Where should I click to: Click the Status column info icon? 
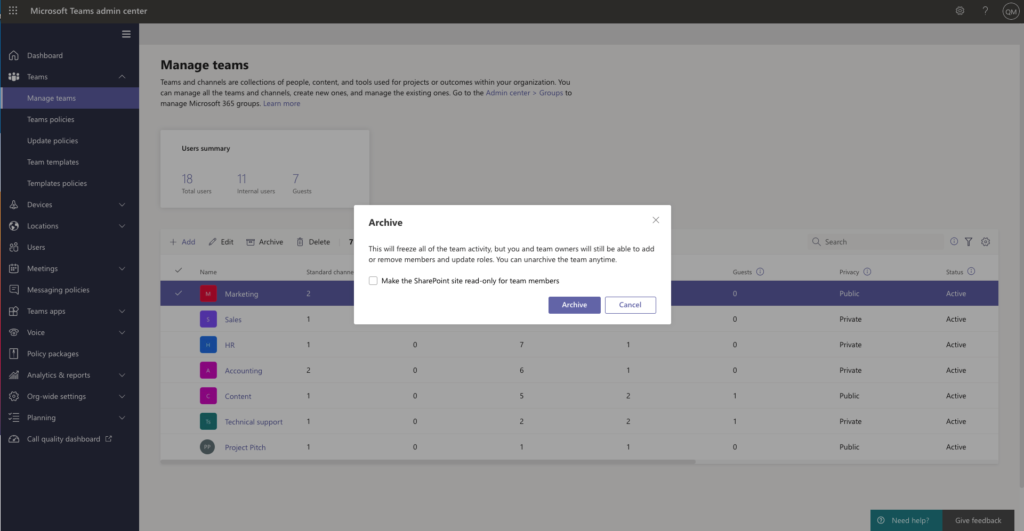point(971,272)
